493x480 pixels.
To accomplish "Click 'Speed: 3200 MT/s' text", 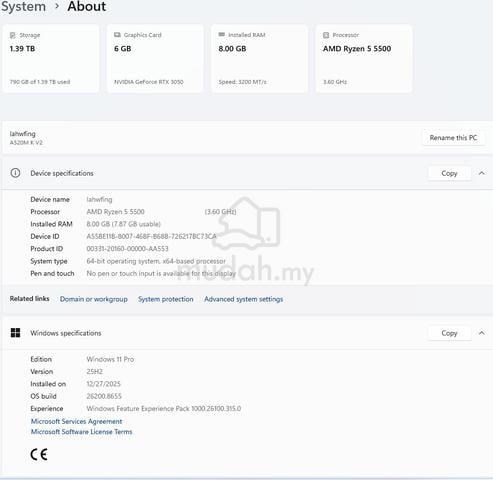I will click(242, 82).
